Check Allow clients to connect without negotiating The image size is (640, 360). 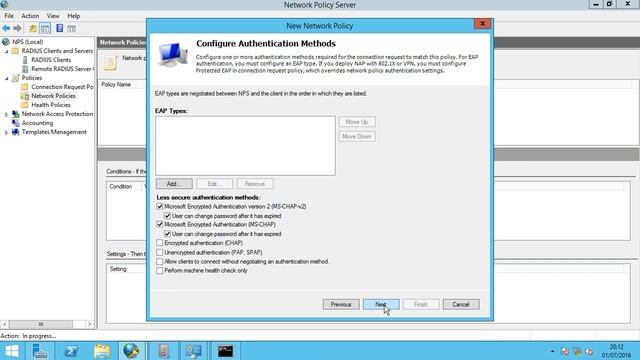160,261
